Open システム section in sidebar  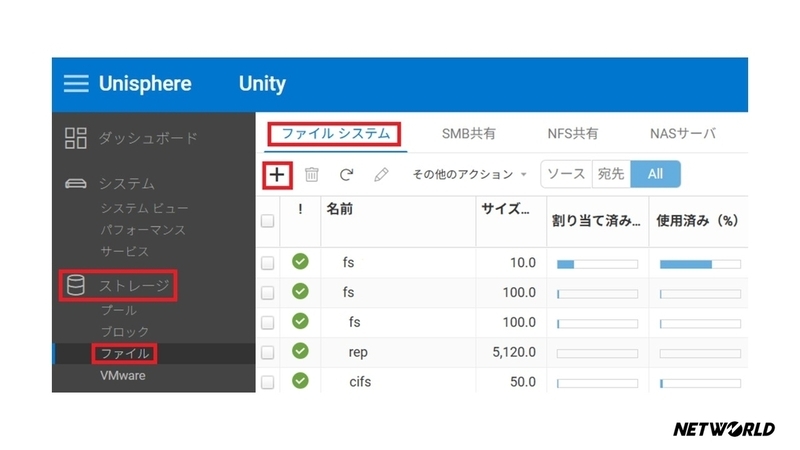coord(127,184)
